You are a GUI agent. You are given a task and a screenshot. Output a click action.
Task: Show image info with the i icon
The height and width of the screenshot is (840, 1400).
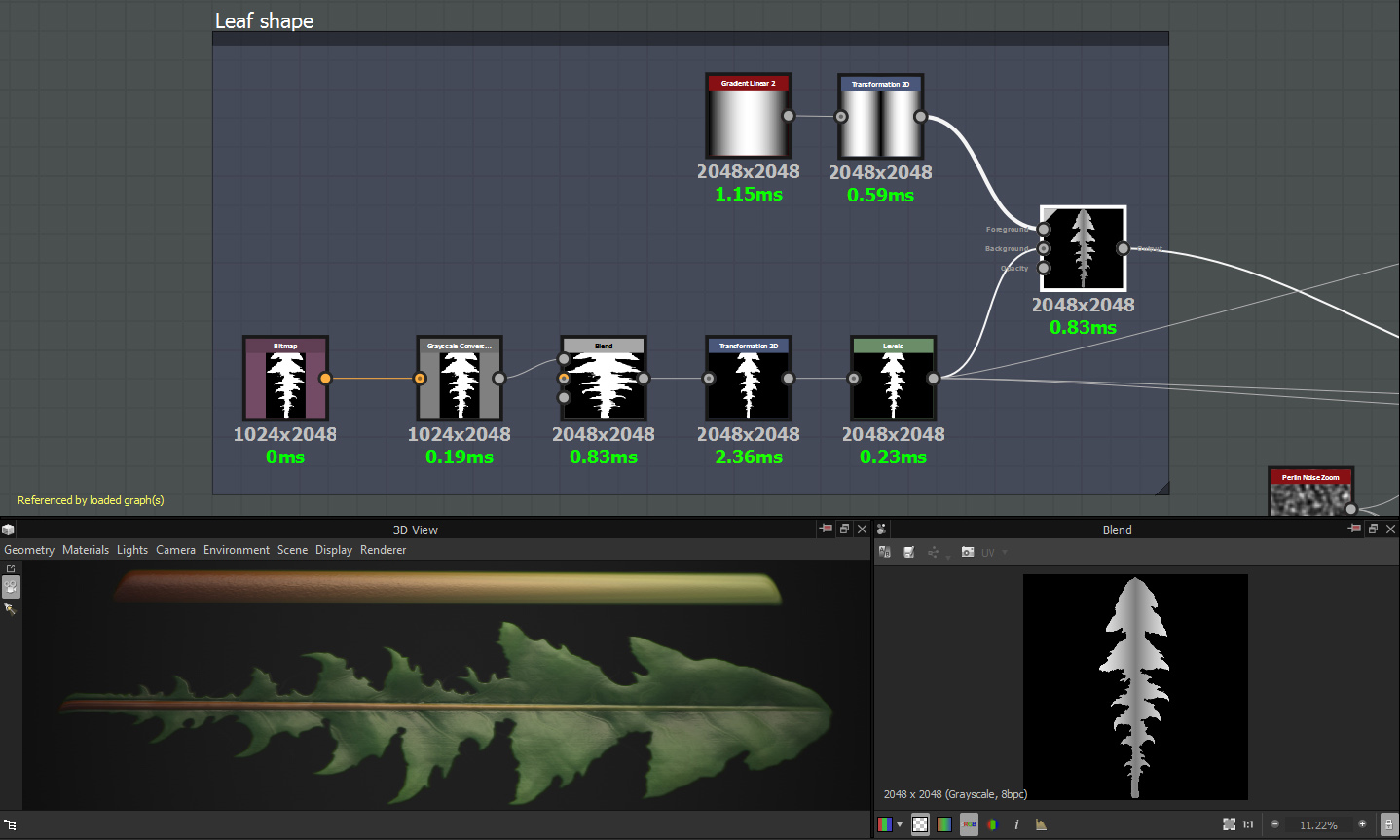(1016, 824)
